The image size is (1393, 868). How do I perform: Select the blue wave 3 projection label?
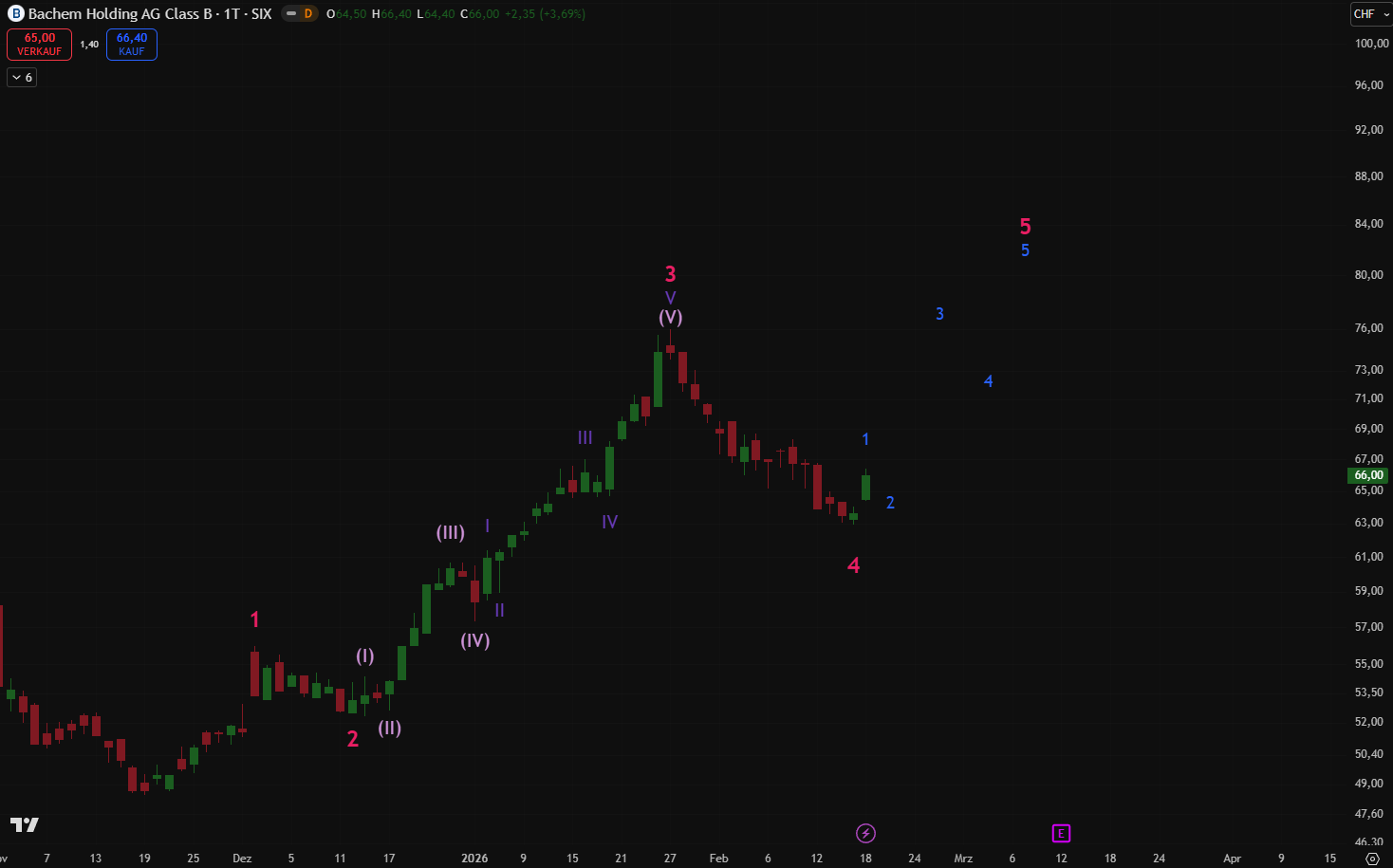[x=939, y=314]
